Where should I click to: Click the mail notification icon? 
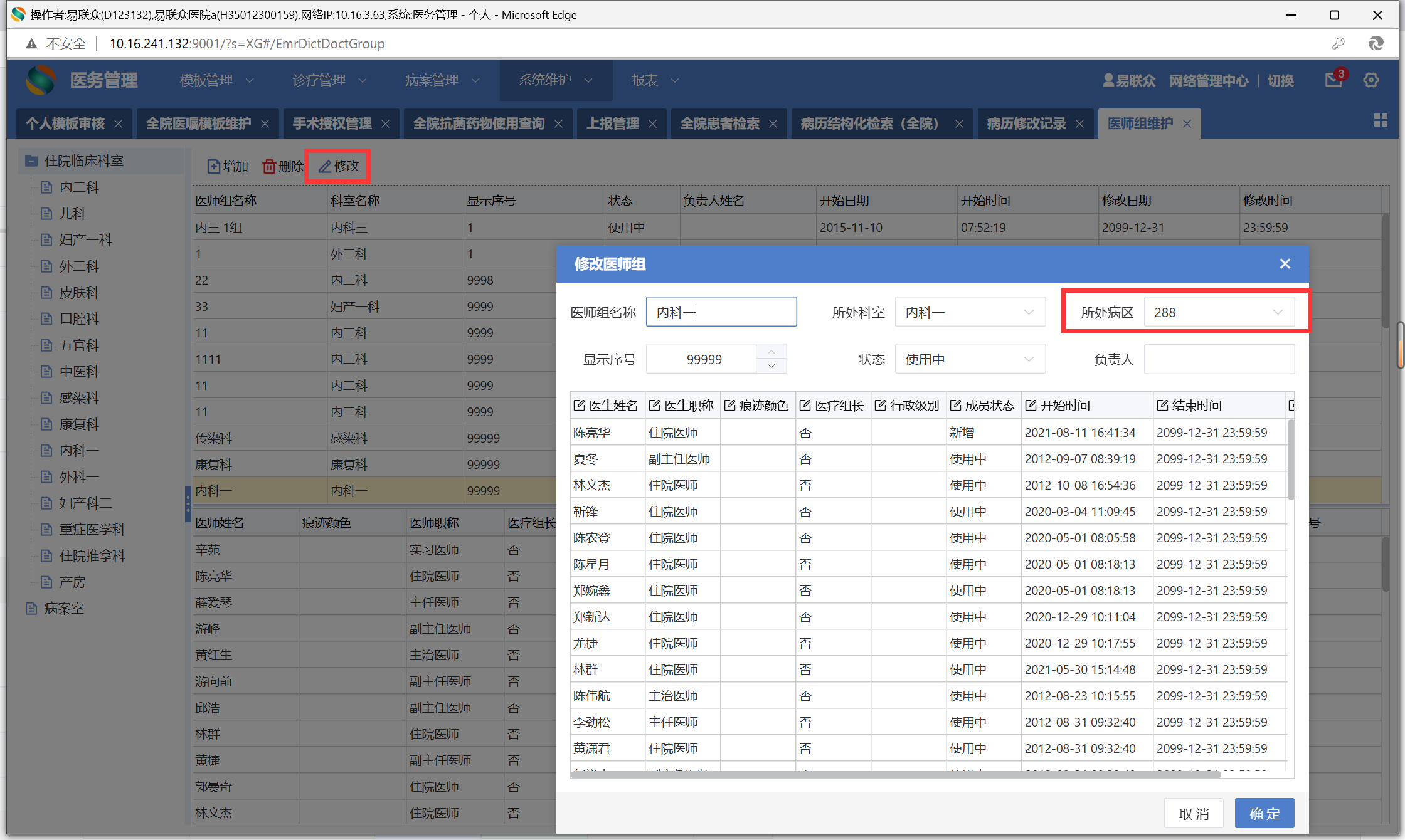1333,80
